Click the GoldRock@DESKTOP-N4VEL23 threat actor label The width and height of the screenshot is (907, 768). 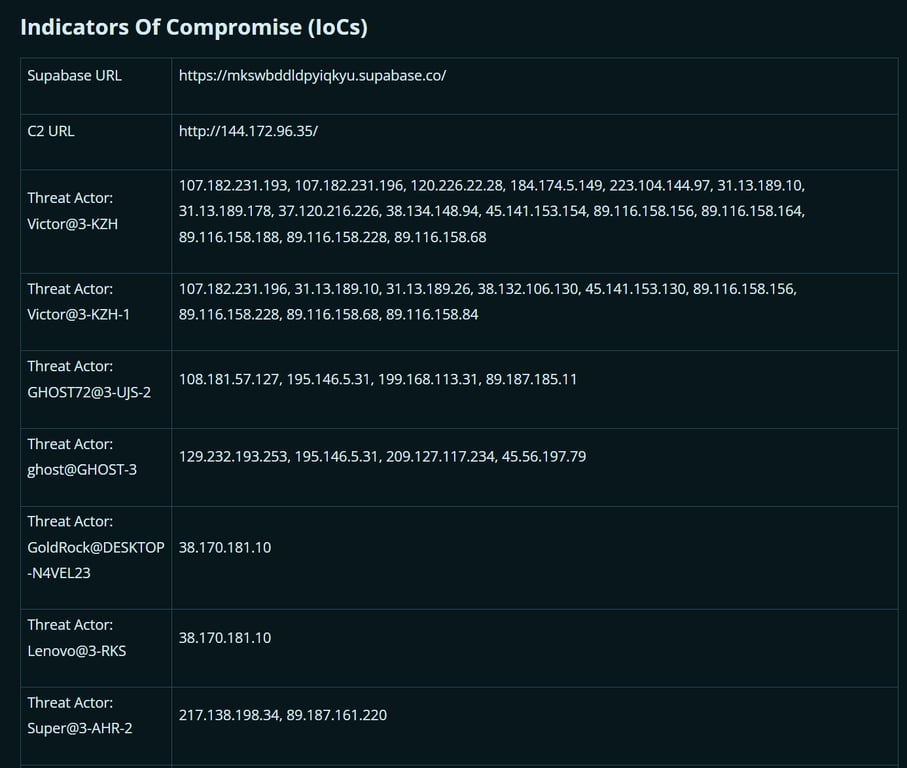pos(95,547)
